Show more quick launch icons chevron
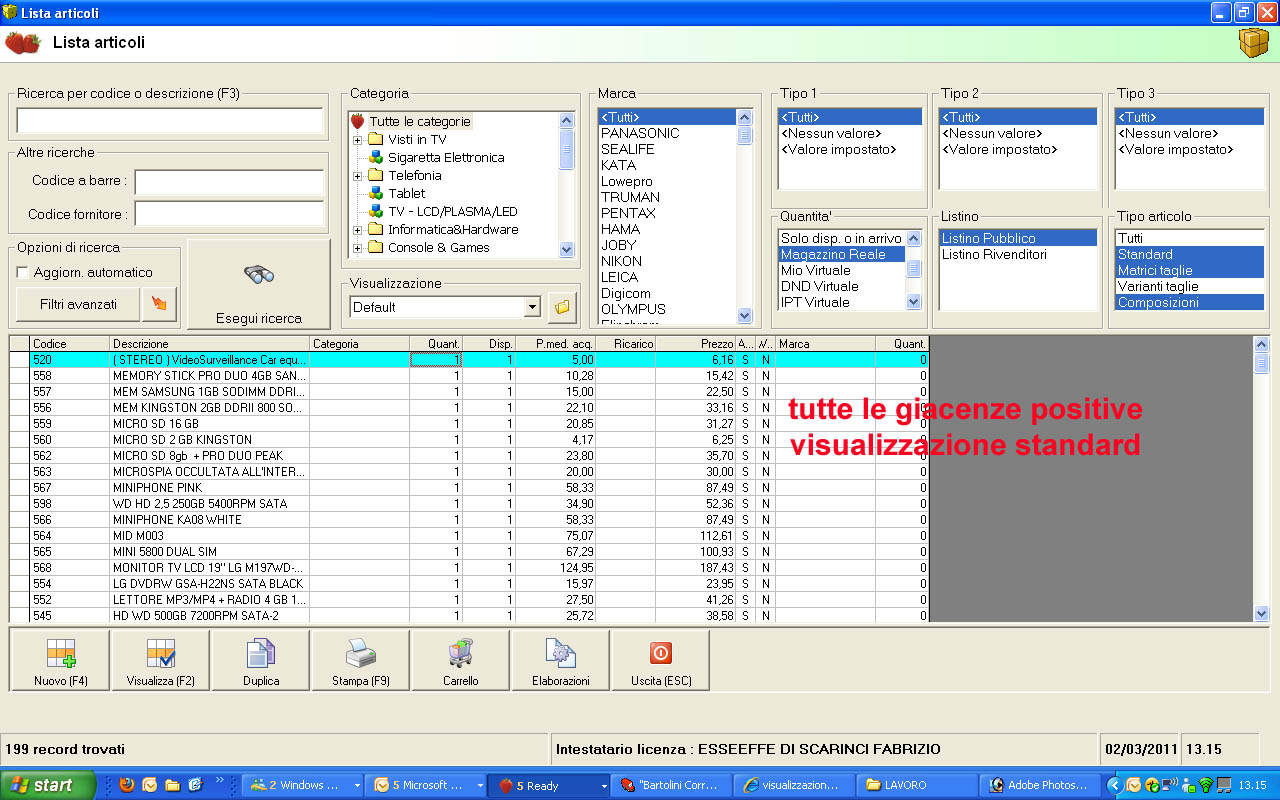 (220, 781)
